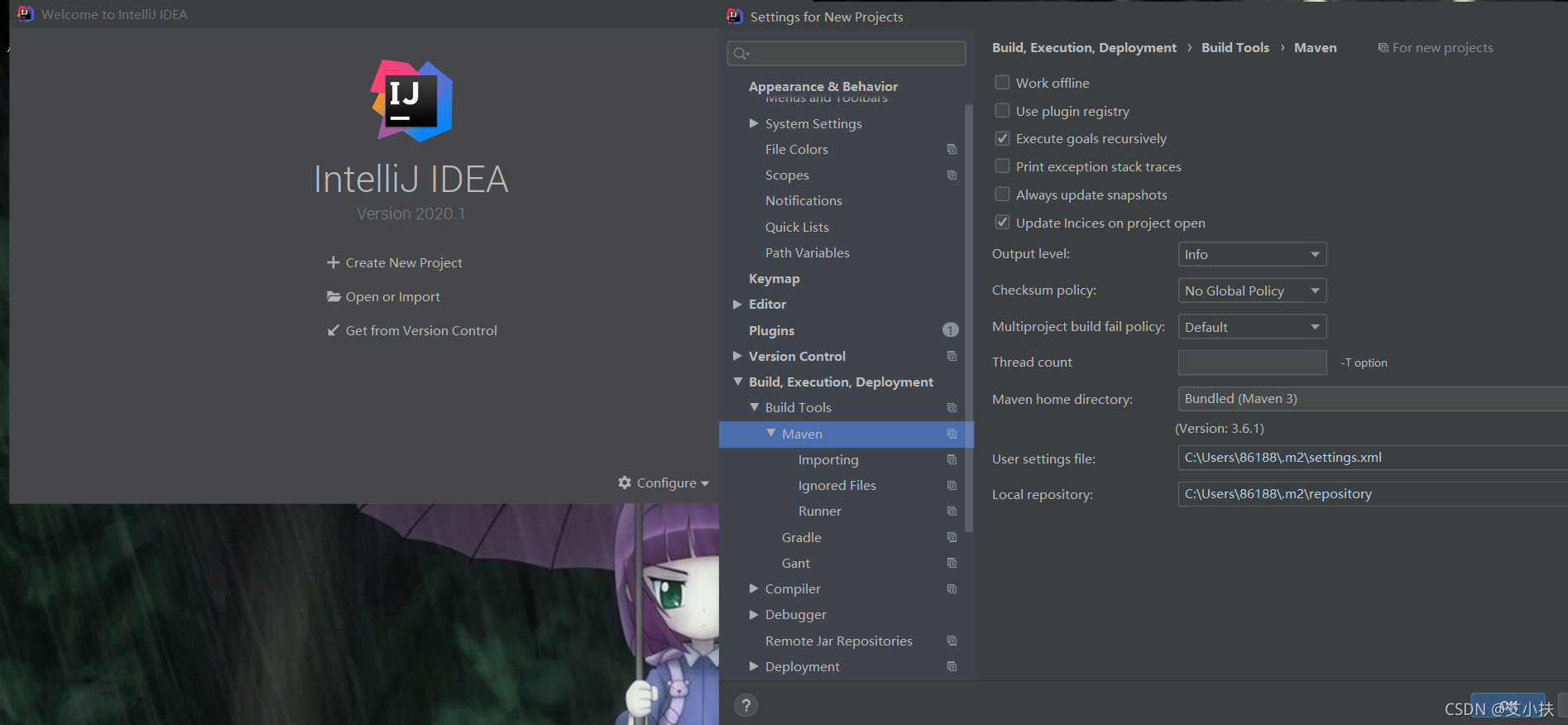
Task: Click Get from Version Control
Action: click(x=421, y=330)
